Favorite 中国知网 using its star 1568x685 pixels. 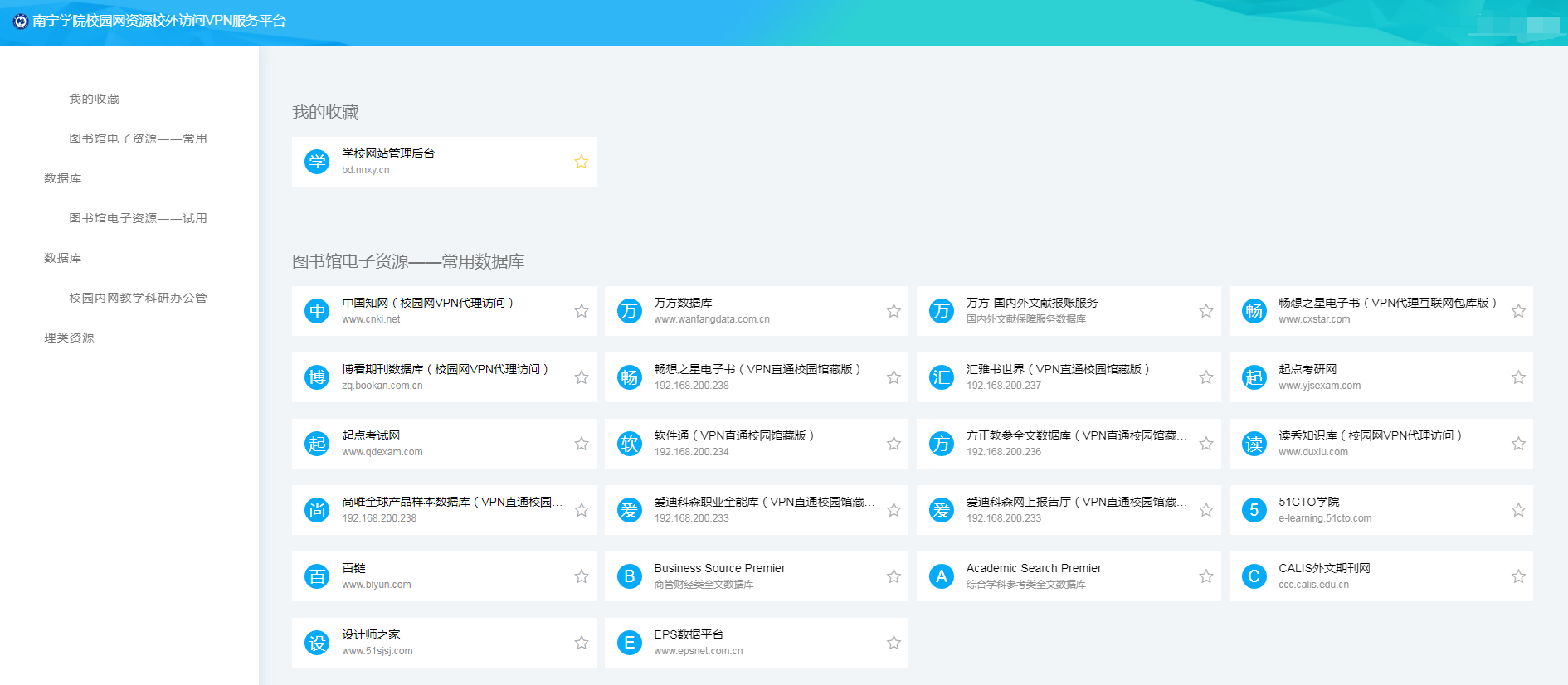[x=582, y=311]
